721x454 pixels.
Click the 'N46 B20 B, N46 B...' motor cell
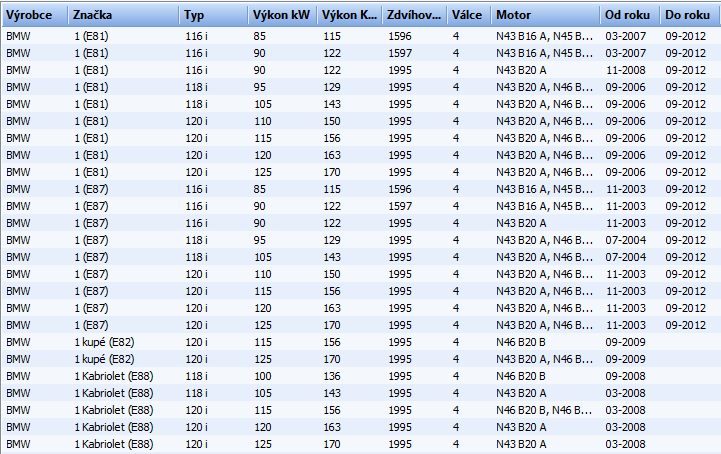[544, 410]
